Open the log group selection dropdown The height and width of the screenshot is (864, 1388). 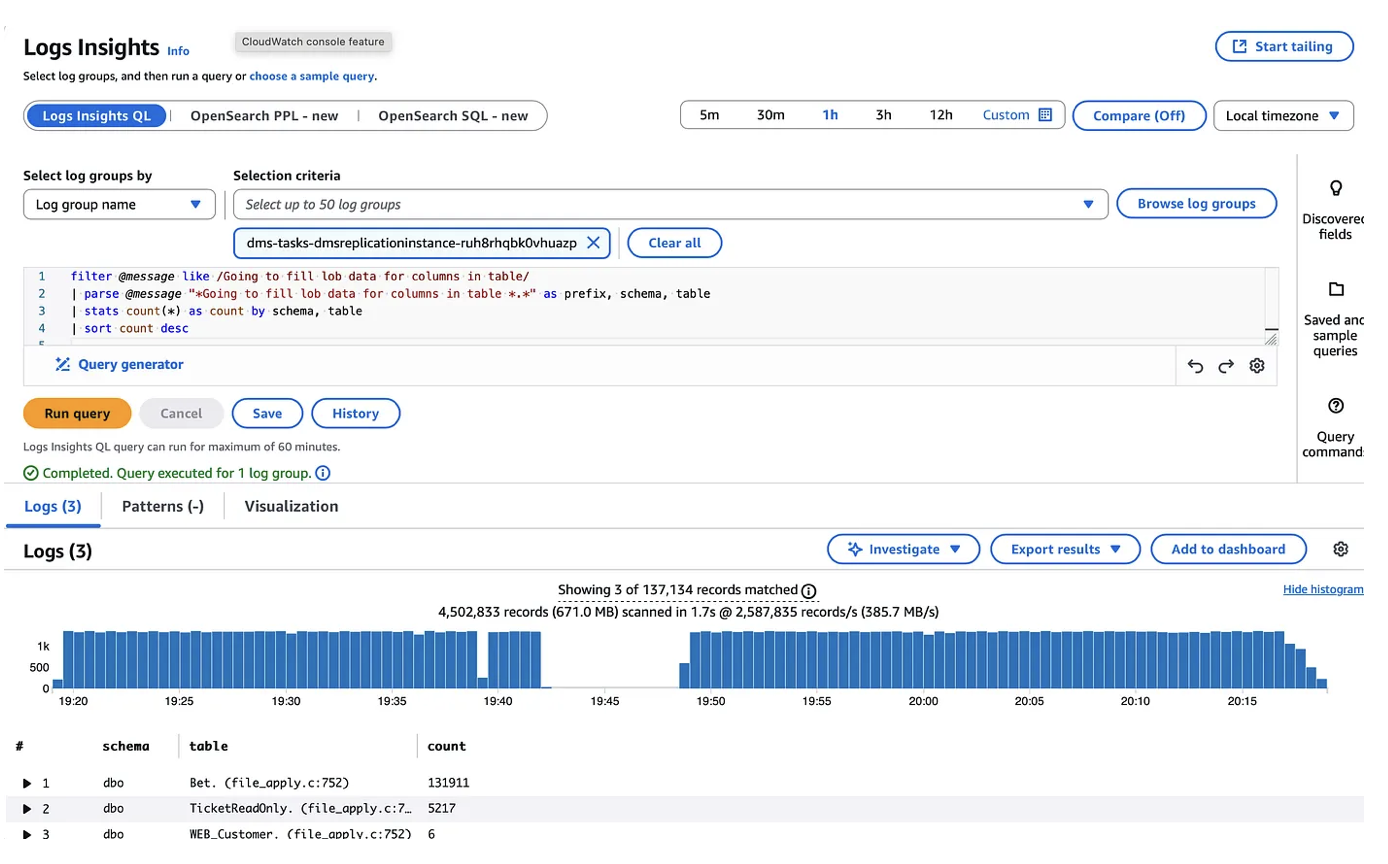1088,203
